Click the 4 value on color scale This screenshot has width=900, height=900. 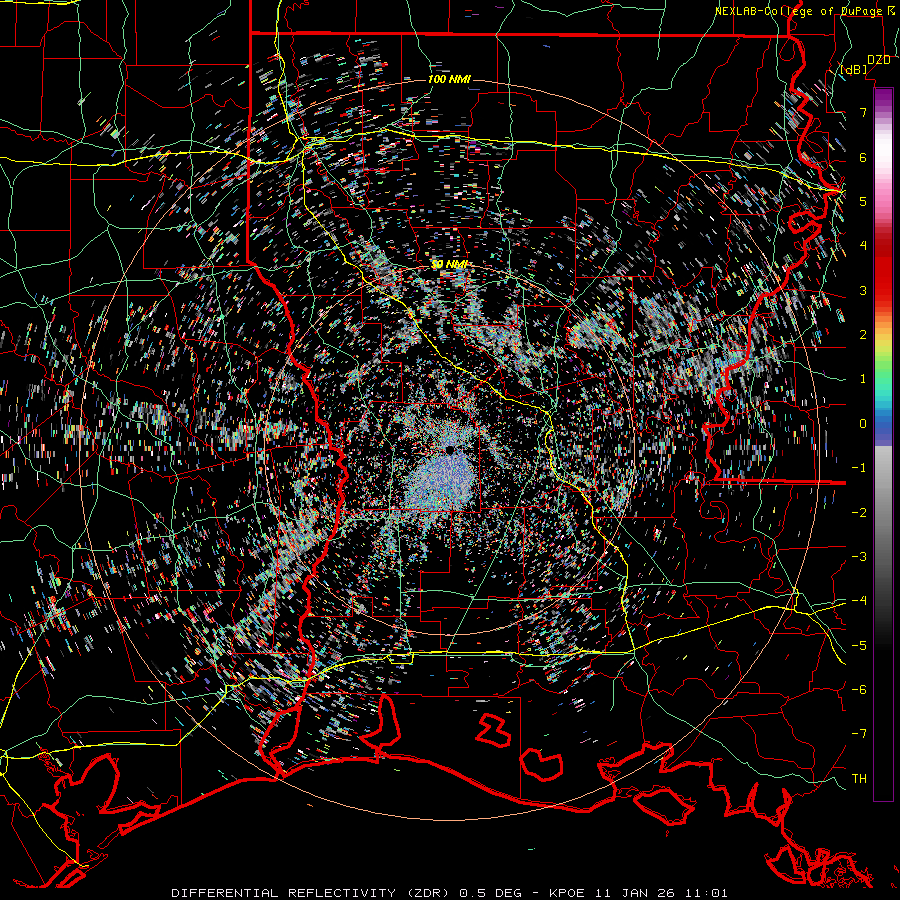coord(863,246)
